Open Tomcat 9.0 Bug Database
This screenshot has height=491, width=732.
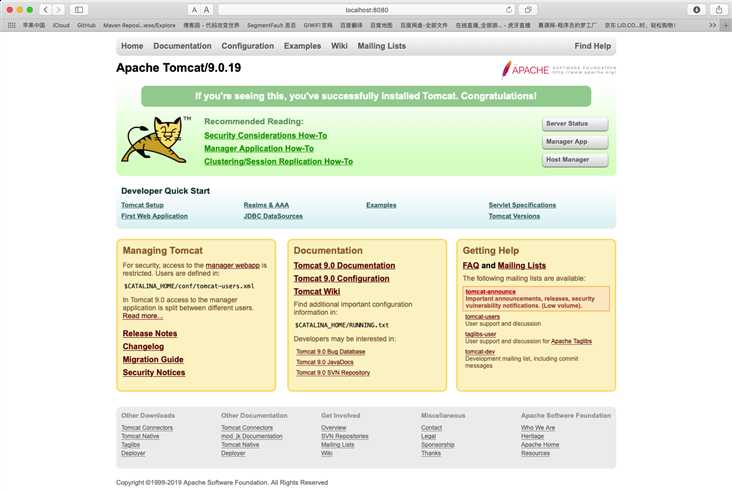[x=331, y=352]
